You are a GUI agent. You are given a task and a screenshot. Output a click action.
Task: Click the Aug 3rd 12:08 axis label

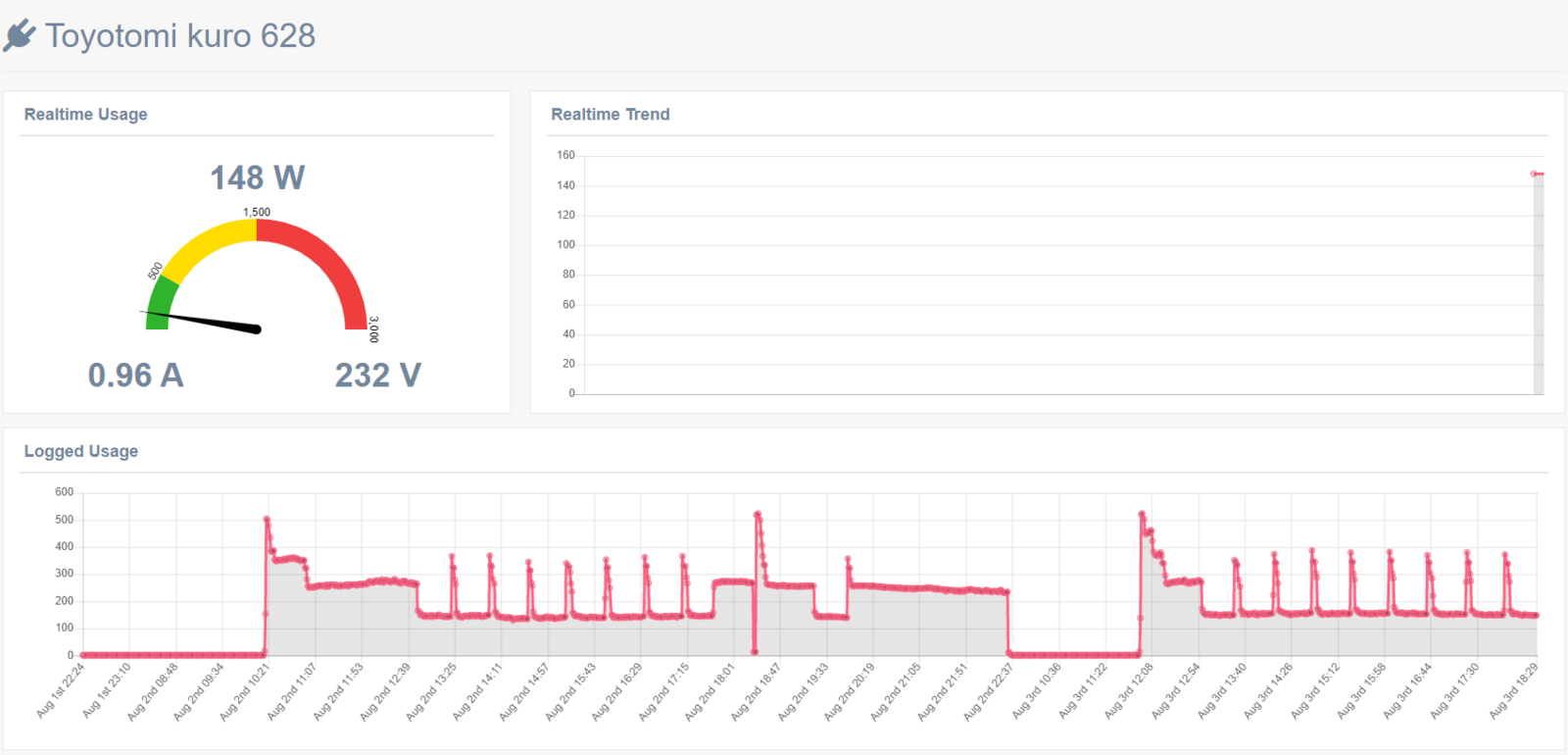point(1130,691)
